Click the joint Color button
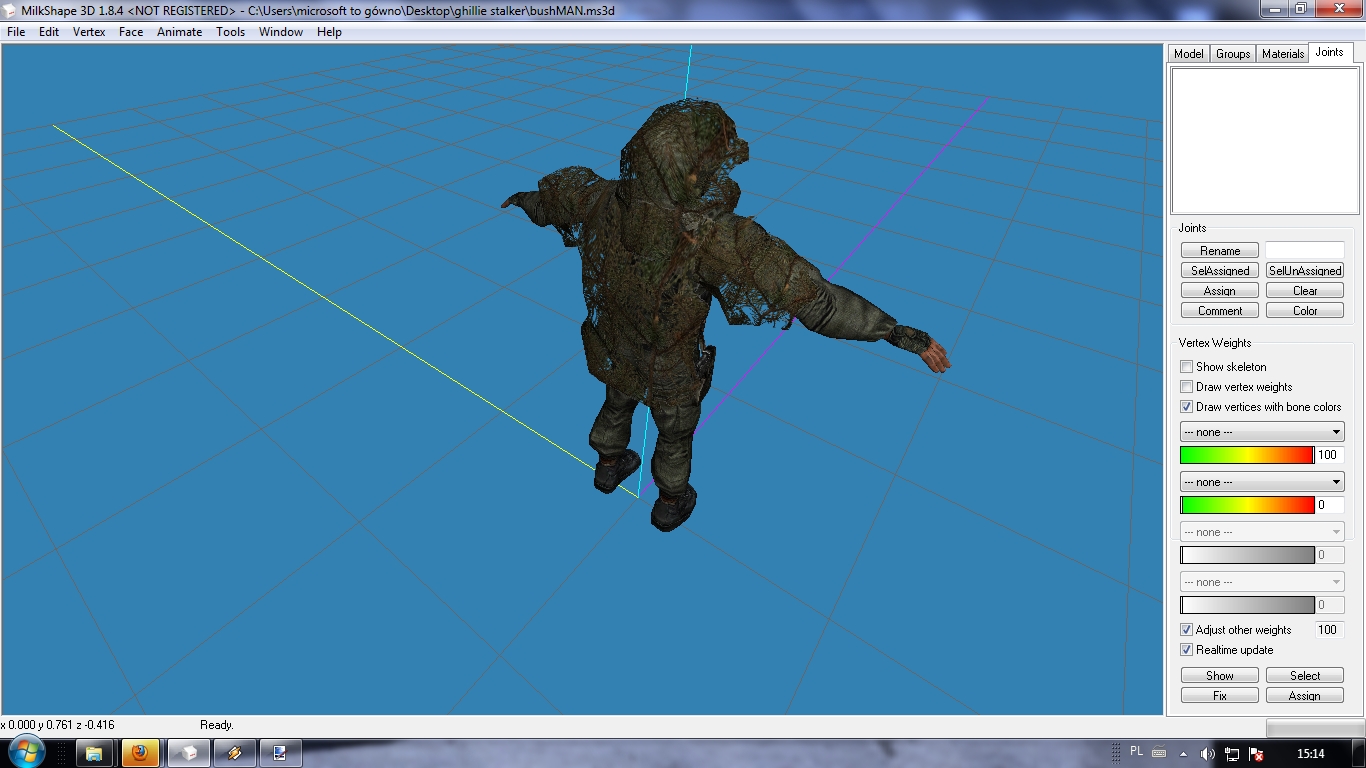The height and width of the screenshot is (768, 1366). pos(1305,311)
